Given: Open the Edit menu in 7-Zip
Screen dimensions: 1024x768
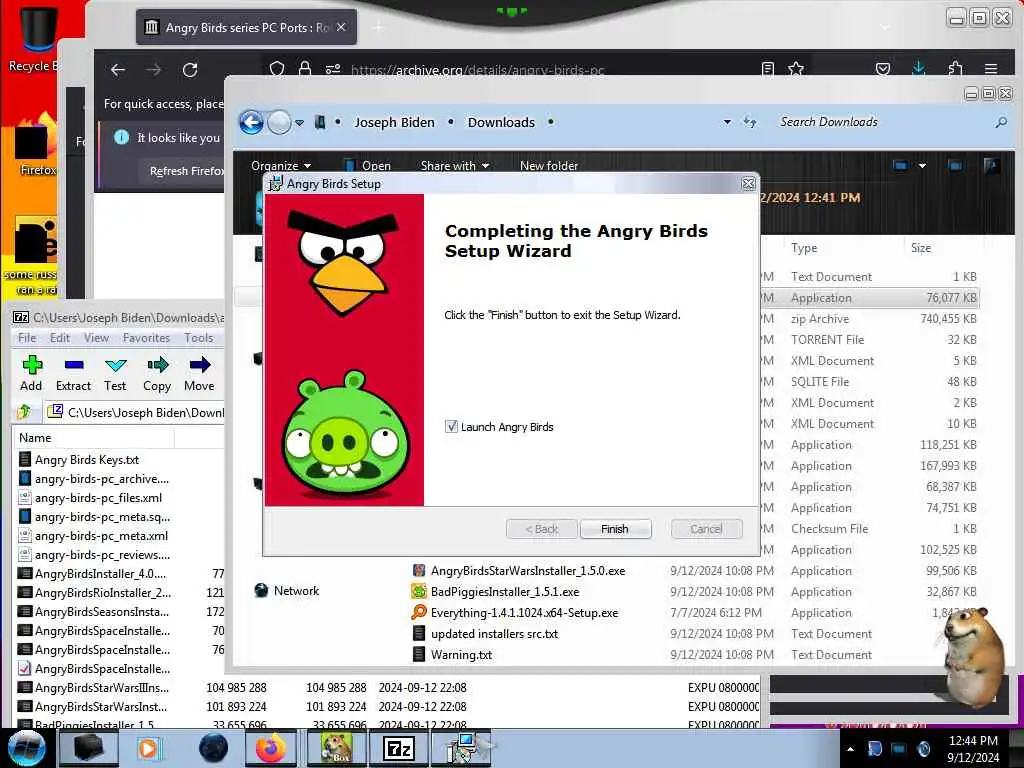Looking at the screenshot, I should click(59, 338).
